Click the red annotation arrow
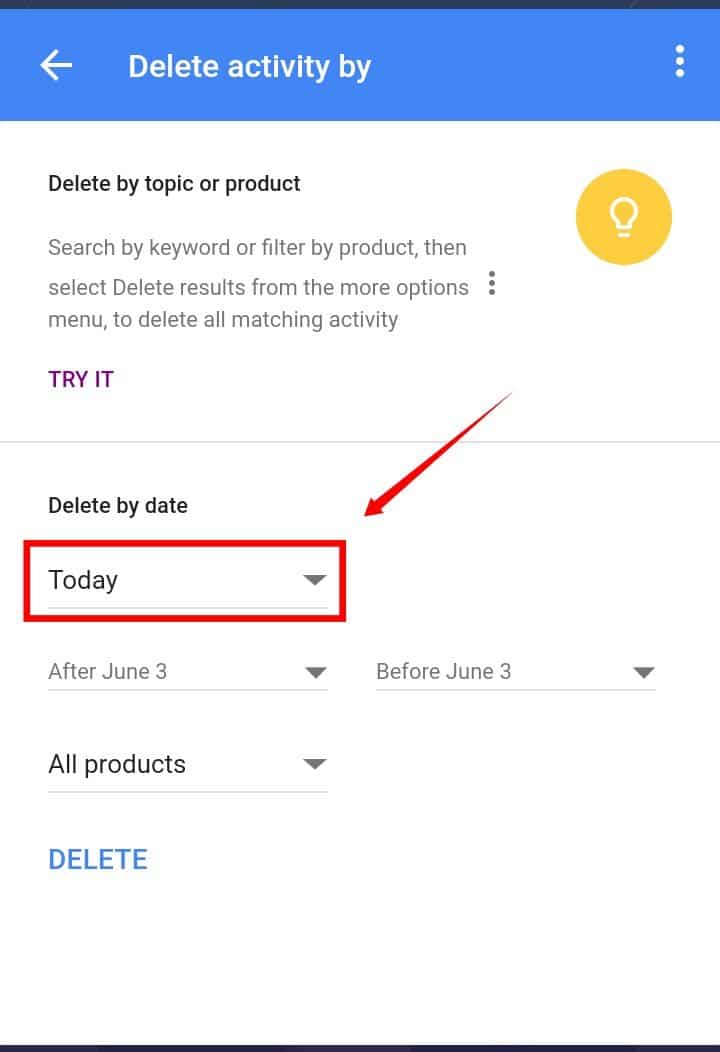The height and width of the screenshot is (1052, 720). pos(438,454)
